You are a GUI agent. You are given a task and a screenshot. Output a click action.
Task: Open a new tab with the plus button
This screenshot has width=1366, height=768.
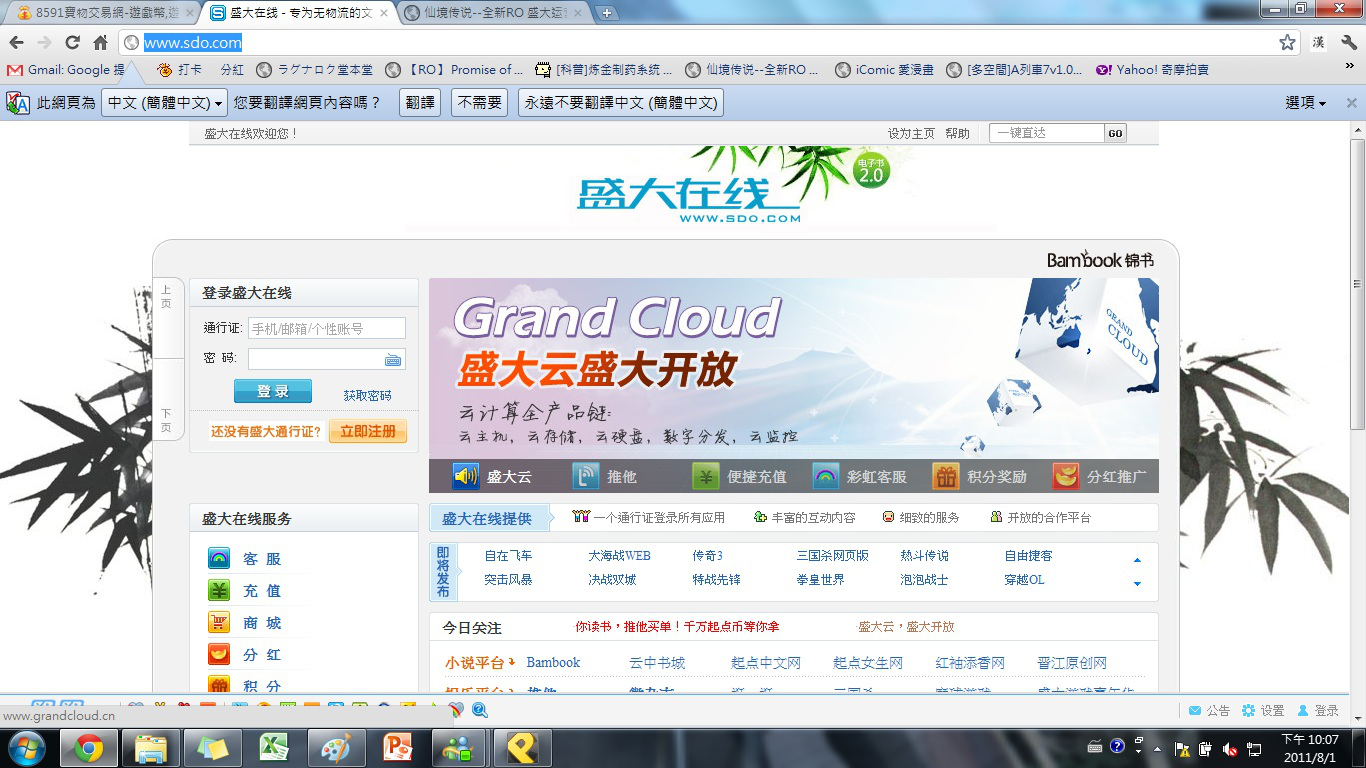coord(607,13)
